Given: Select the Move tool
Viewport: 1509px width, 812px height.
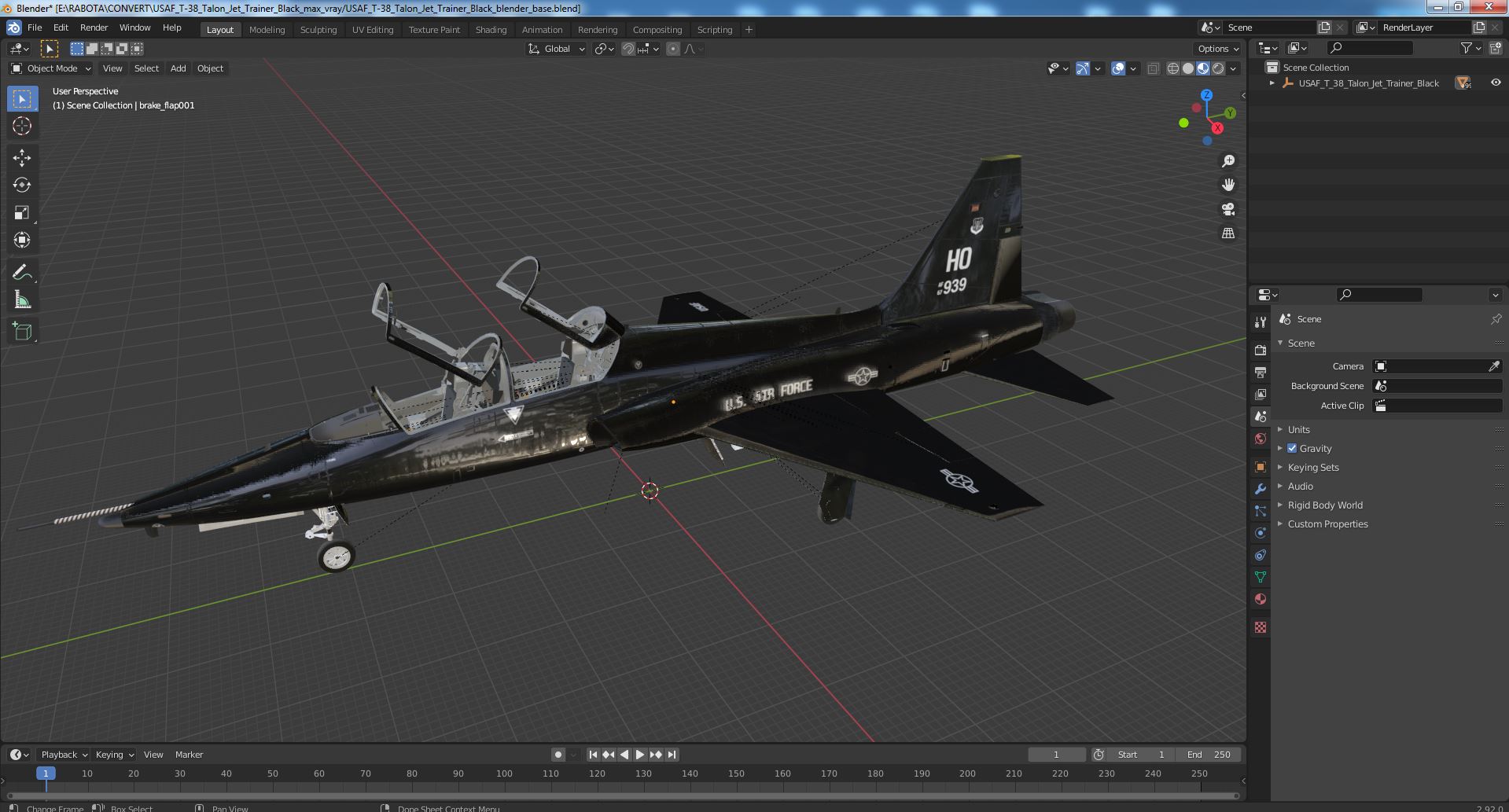Looking at the screenshot, I should coord(22,158).
